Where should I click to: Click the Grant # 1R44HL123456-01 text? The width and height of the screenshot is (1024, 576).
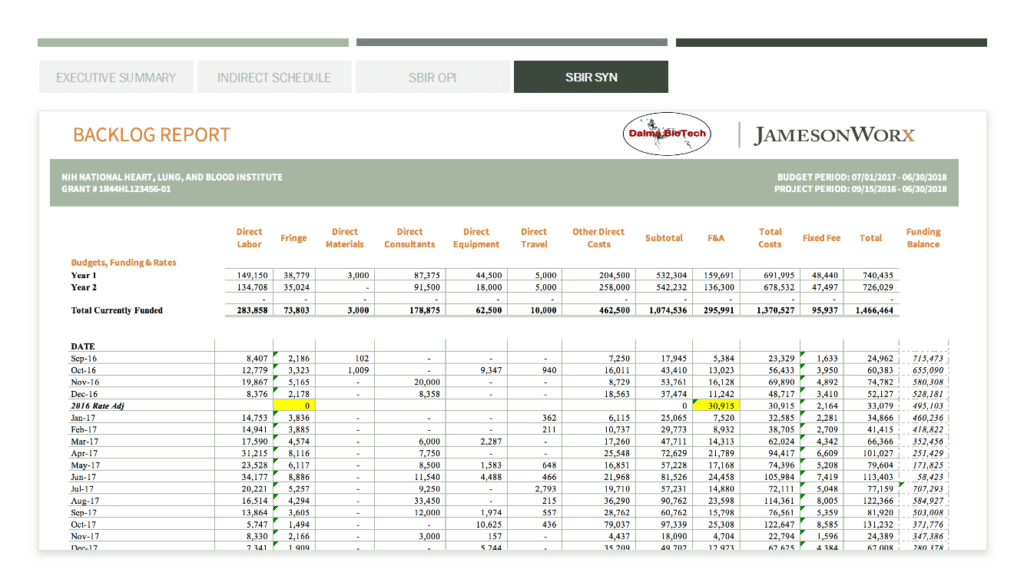pyautogui.click(x=116, y=189)
